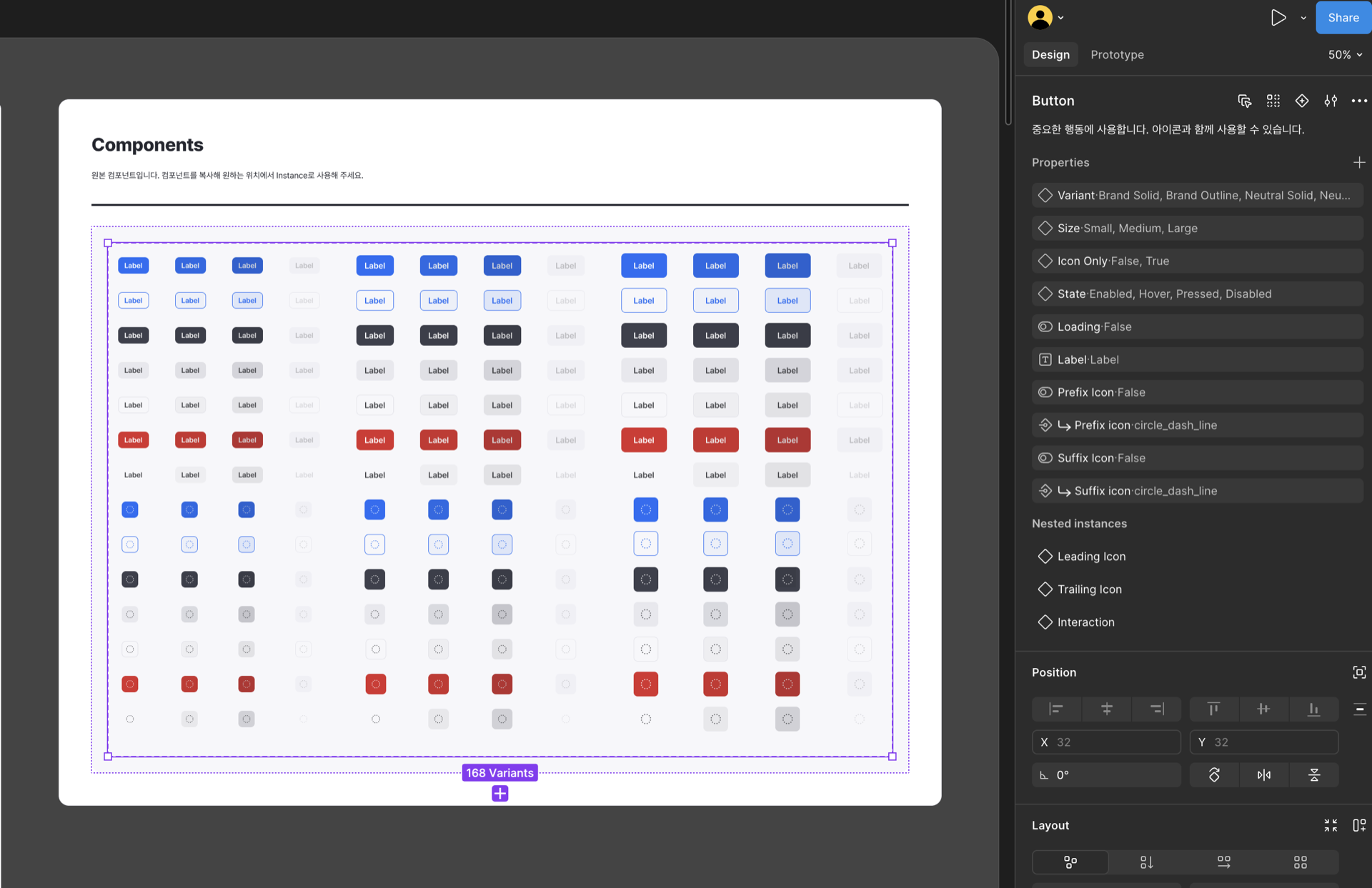Open the 50% zoom dropdown

point(1345,55)
